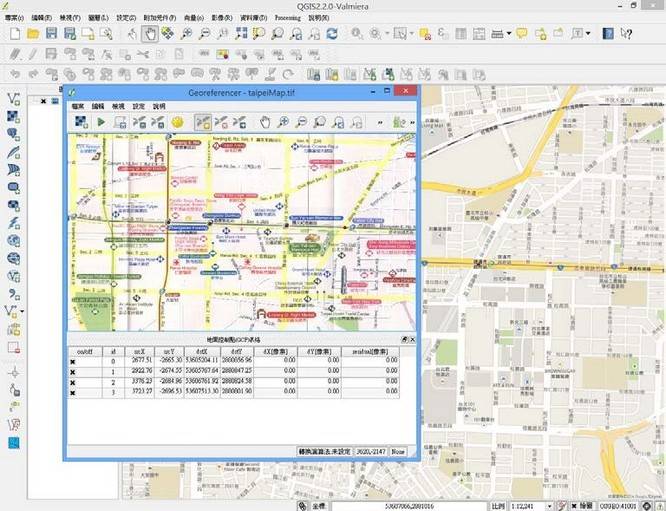Click the light blue icon at the bottom of the left sidebar
The height and width of the screenshot is (511, 666).
pos(14,443)
